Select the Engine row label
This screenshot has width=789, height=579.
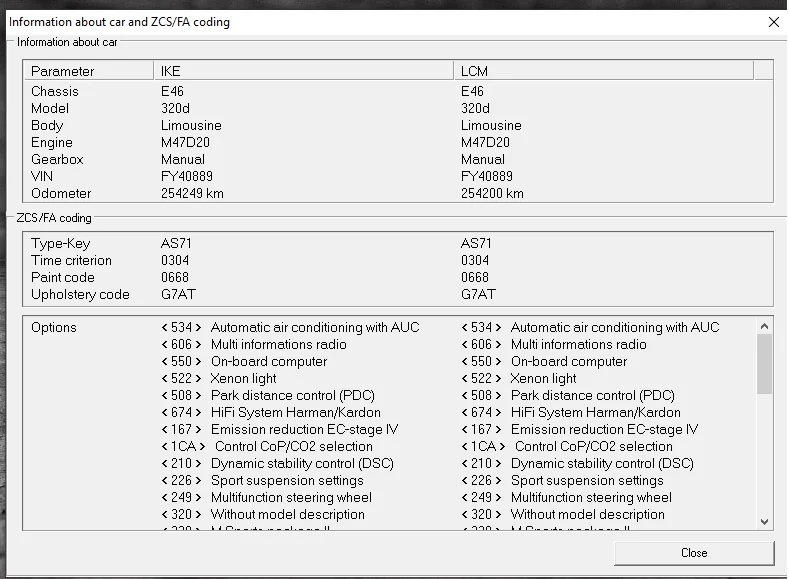tap(52, 143)
